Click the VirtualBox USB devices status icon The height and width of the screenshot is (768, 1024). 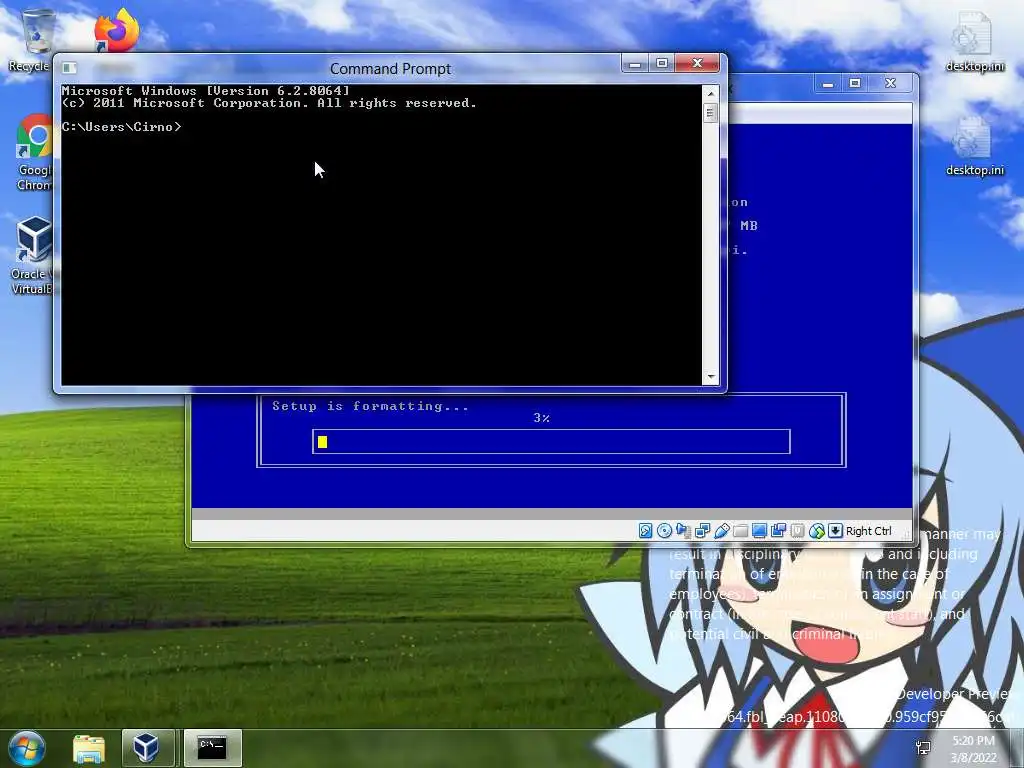click(722, 531)
